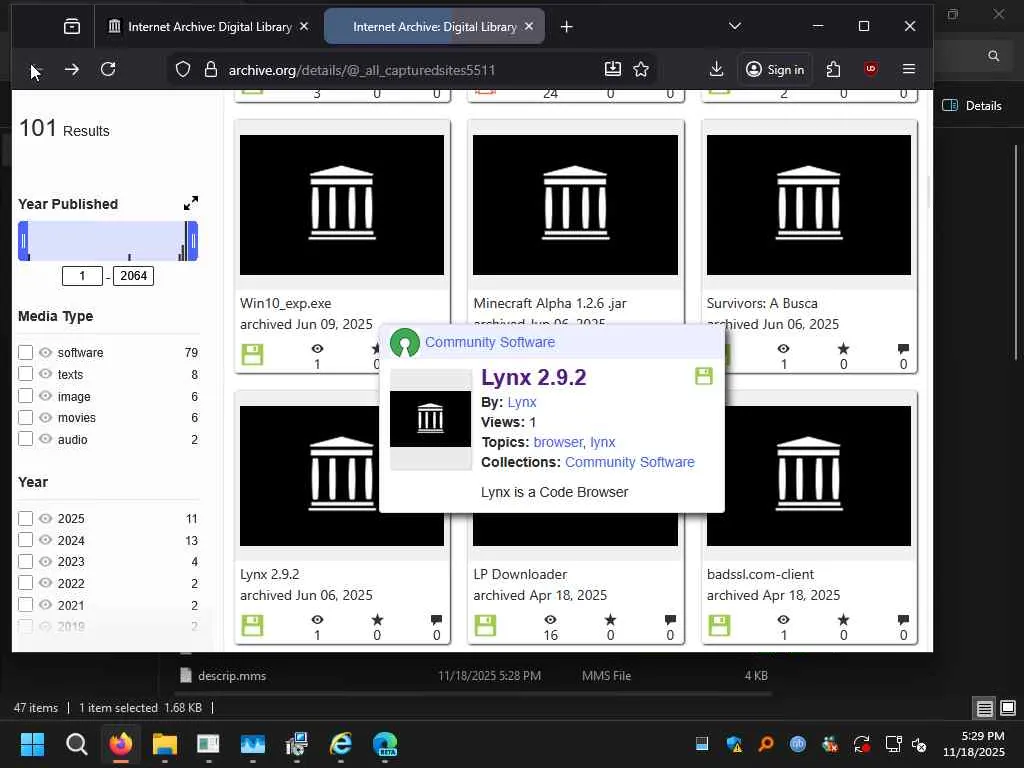
Task: Open the browser topic link
Action: (x=558, y=442)
